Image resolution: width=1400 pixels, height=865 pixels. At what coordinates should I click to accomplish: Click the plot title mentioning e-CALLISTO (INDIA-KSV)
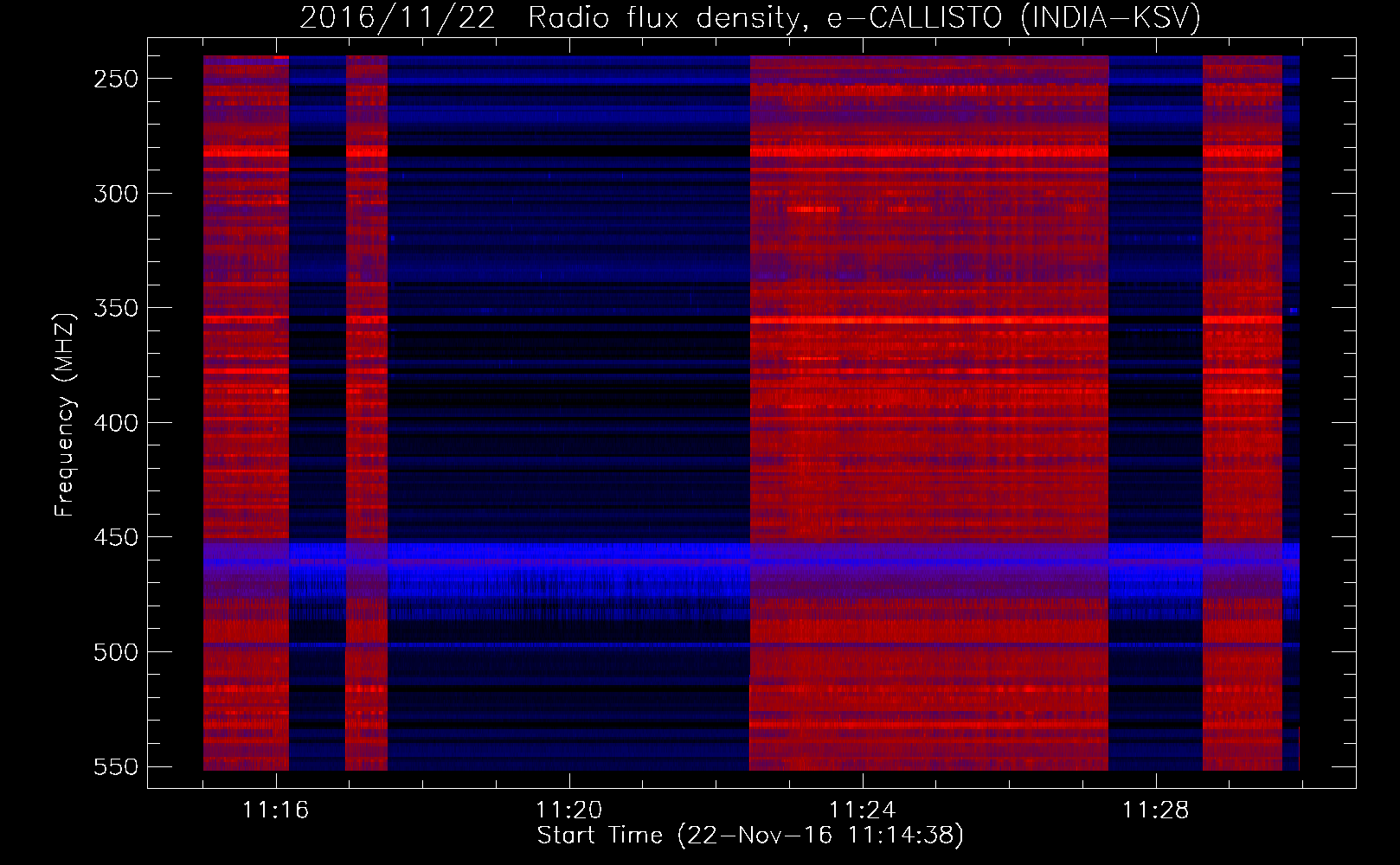[750, 17]
